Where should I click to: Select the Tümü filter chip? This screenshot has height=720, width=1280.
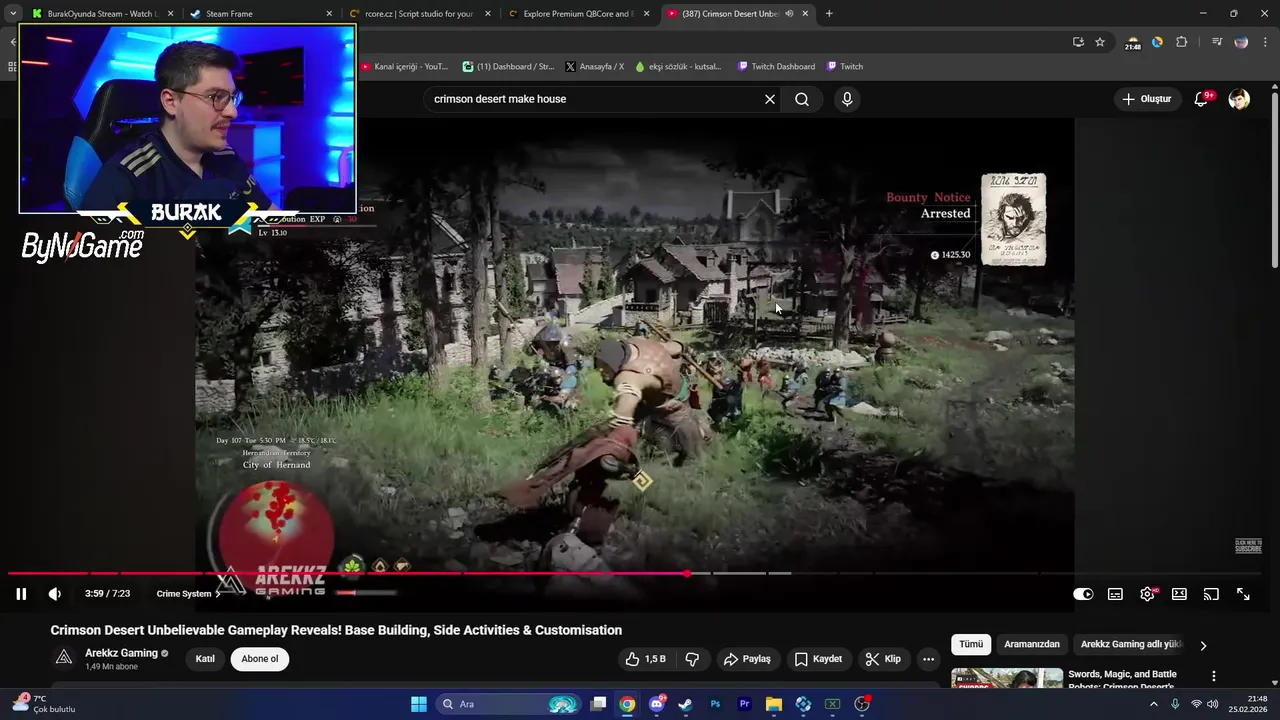tap(971, 645)
